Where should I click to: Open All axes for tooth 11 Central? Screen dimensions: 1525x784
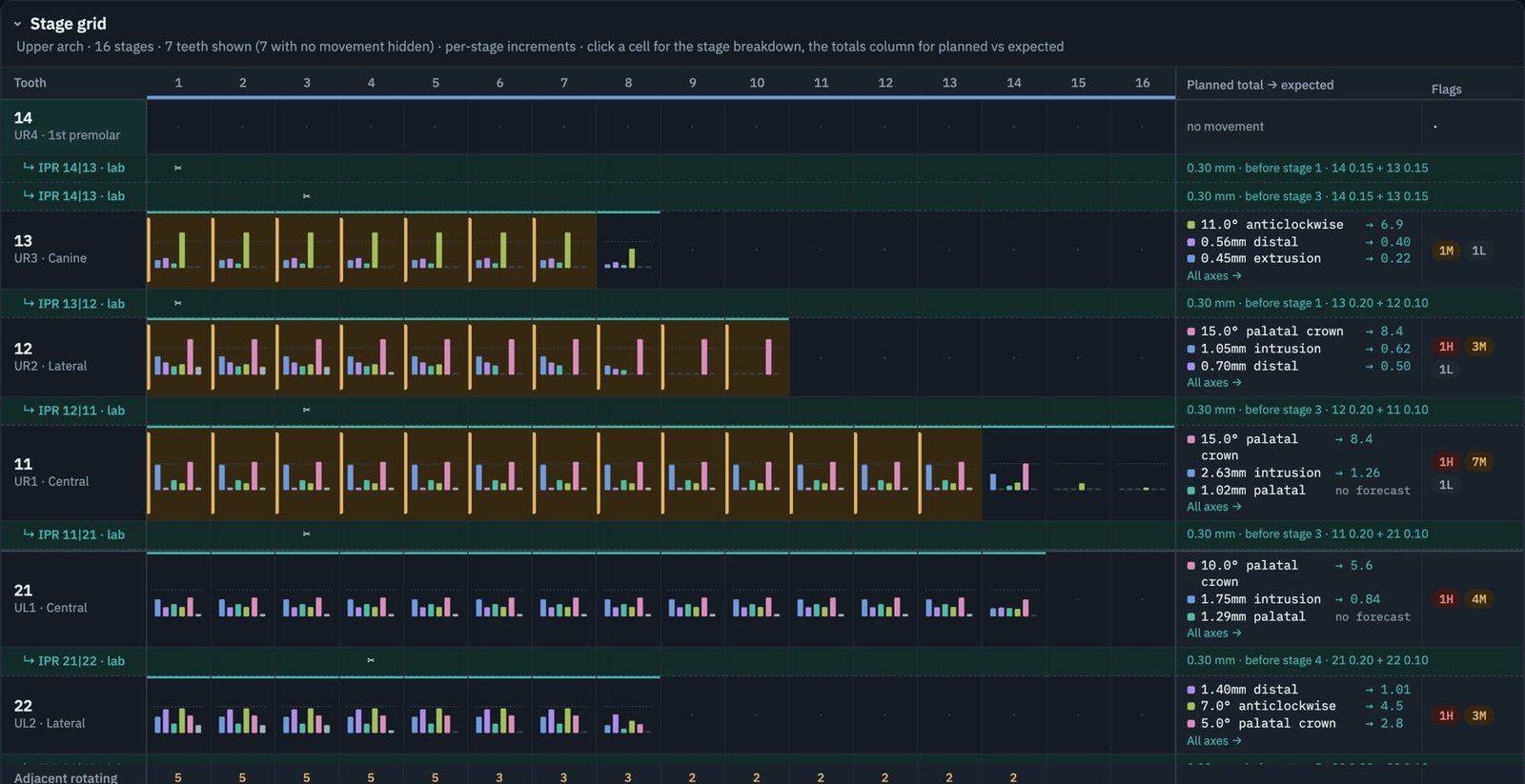tap(1213, 507)
